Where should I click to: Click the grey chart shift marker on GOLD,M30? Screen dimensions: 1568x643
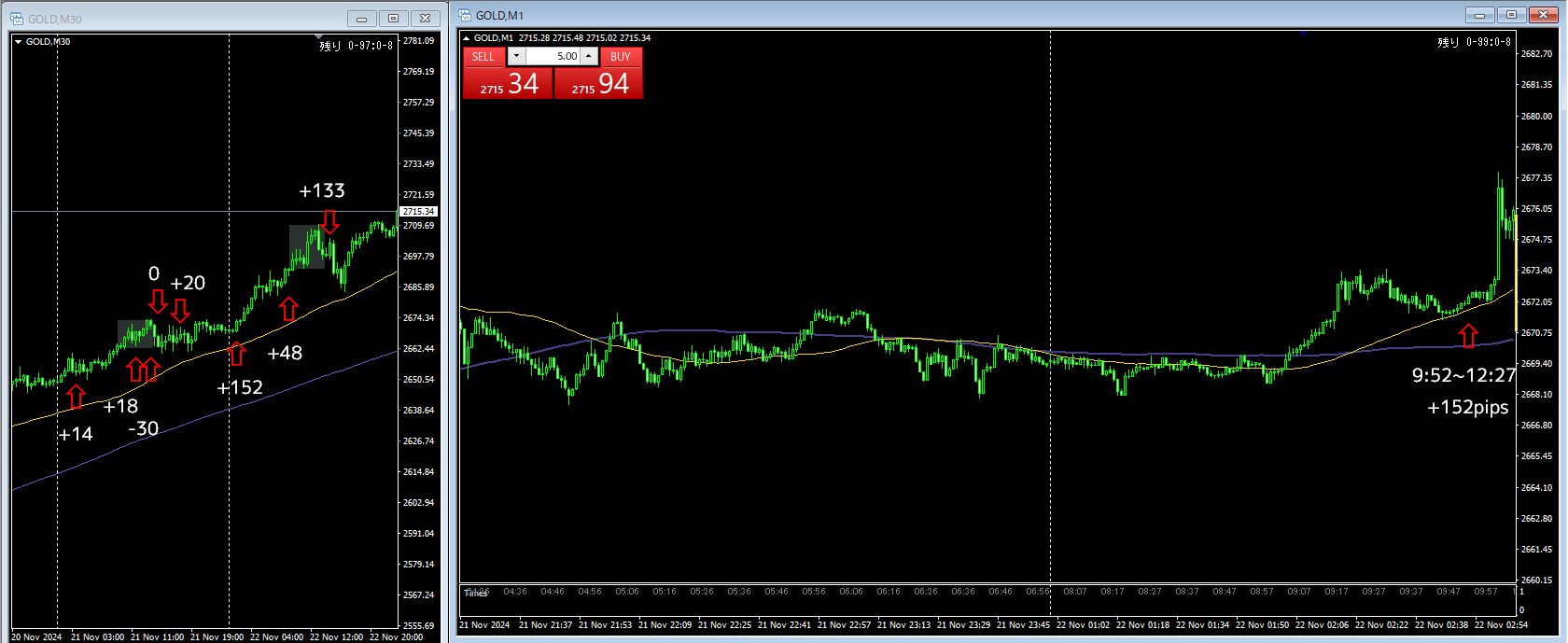318,37
